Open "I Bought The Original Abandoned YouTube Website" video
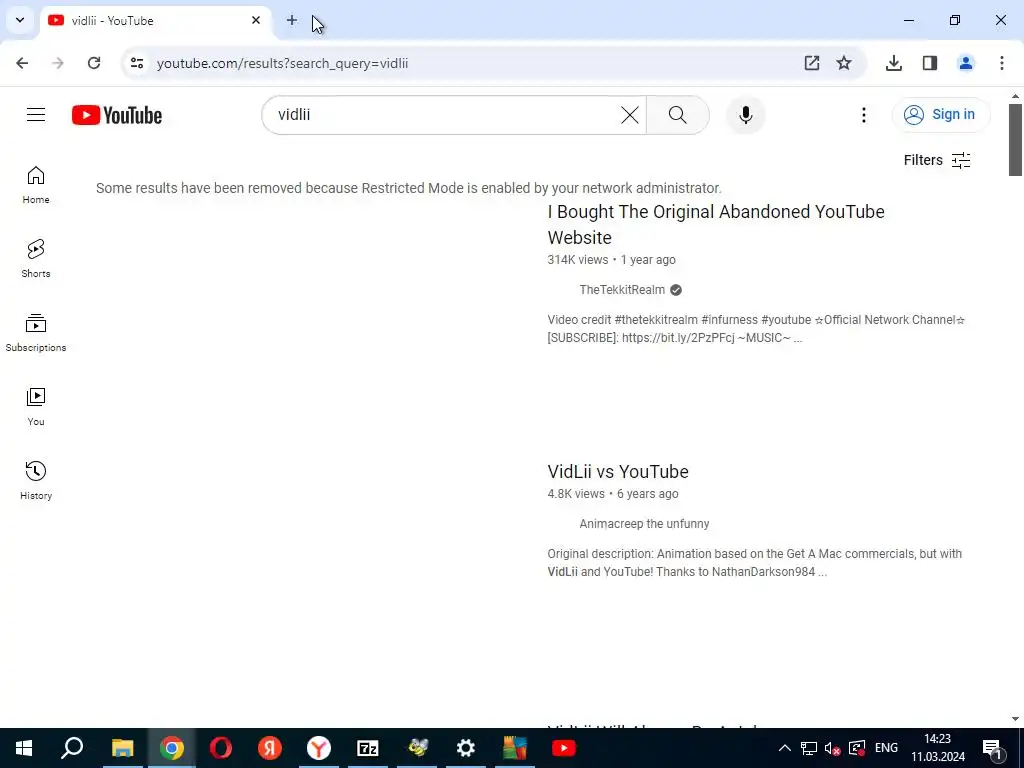The height and width of the screenshot is (768, 1024). point(716,225)
